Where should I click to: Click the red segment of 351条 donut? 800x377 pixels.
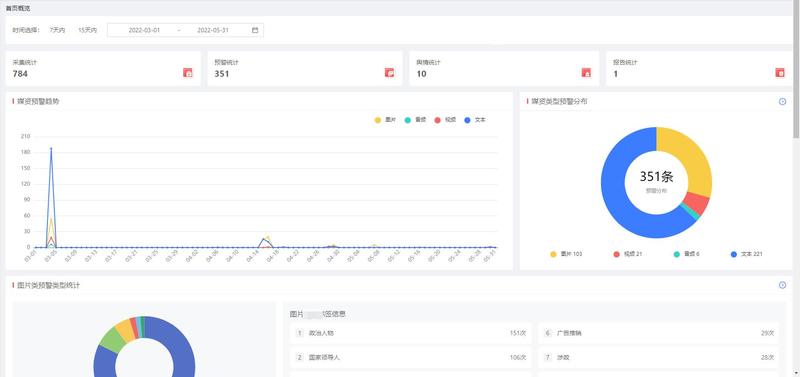[697, 203]
